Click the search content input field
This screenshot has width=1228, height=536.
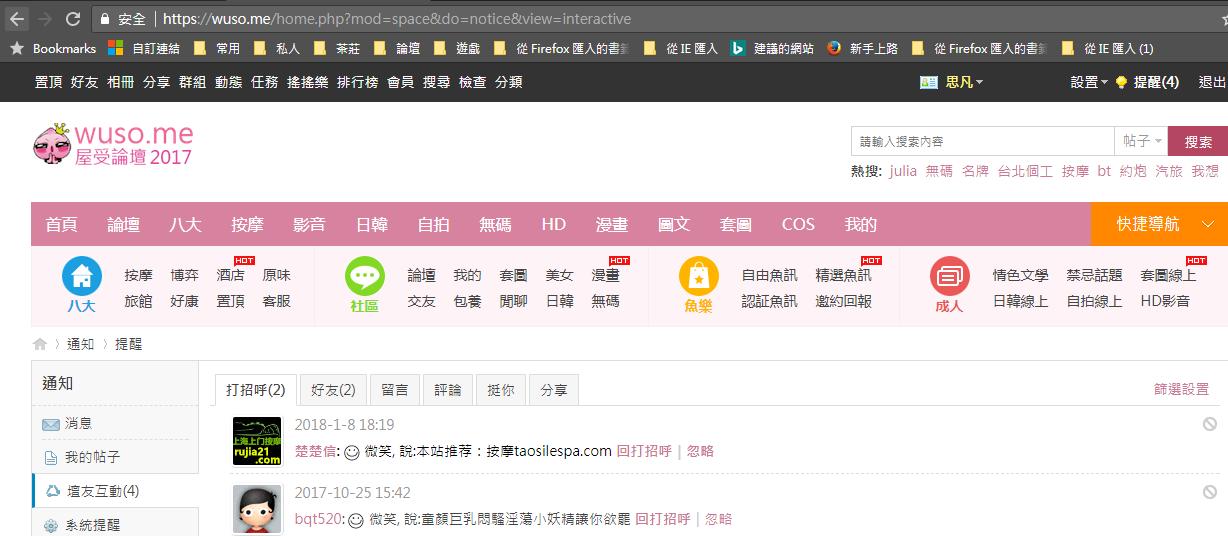click(981, 142)
